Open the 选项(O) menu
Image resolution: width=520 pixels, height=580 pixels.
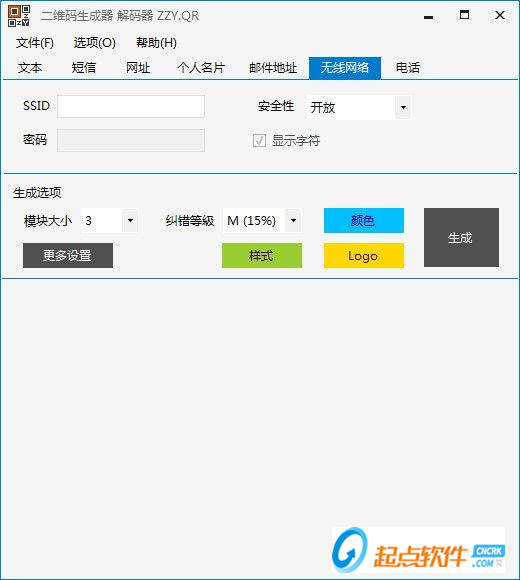pos(95,43)
